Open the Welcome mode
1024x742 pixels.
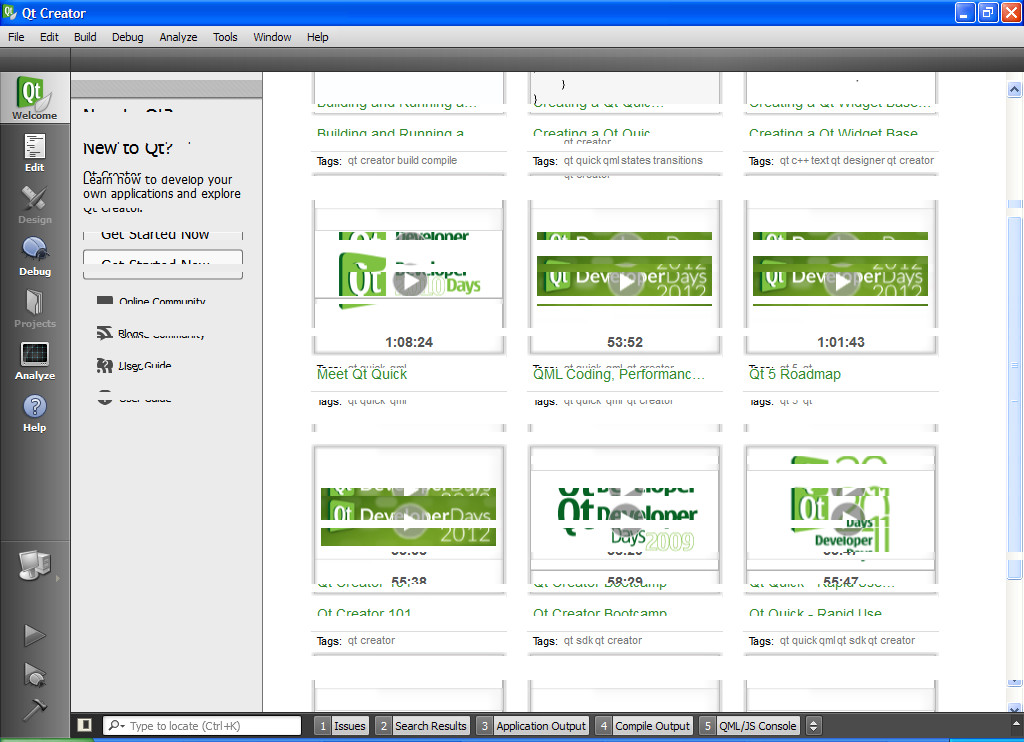[x=35, y=98]
